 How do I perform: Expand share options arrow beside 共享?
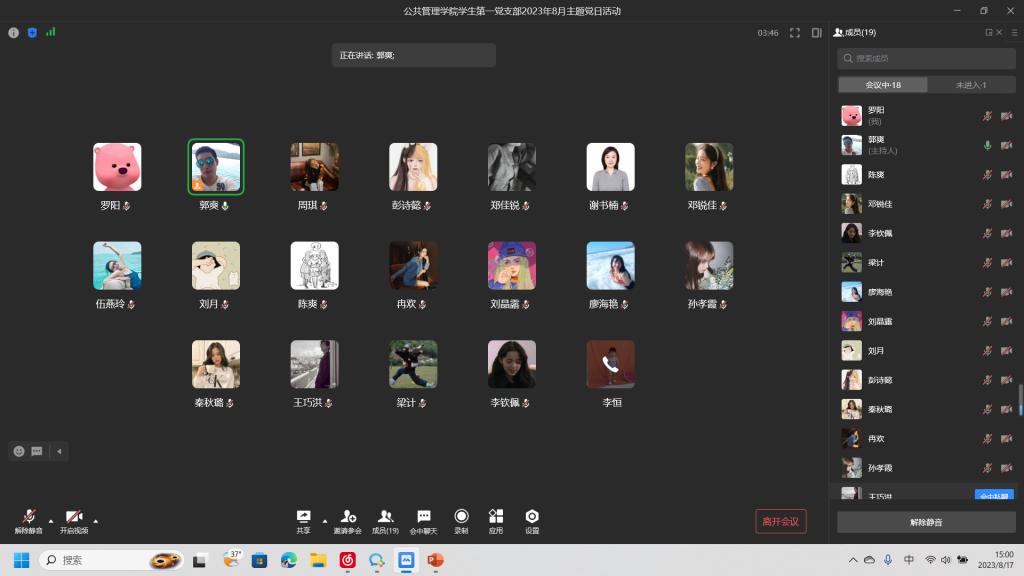(x=324, y=521)
